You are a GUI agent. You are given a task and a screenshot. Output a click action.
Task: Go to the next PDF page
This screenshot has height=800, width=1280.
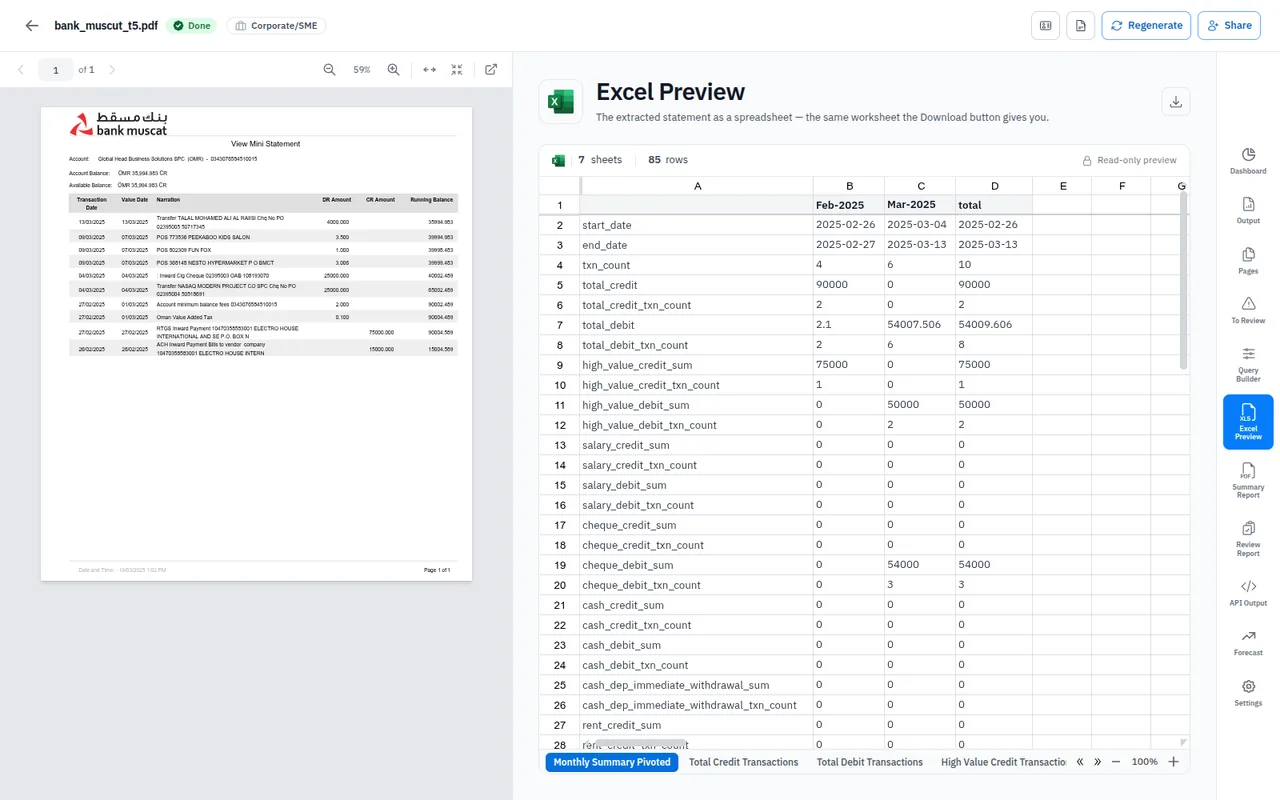pyautogui.click(x=112, y=70)
